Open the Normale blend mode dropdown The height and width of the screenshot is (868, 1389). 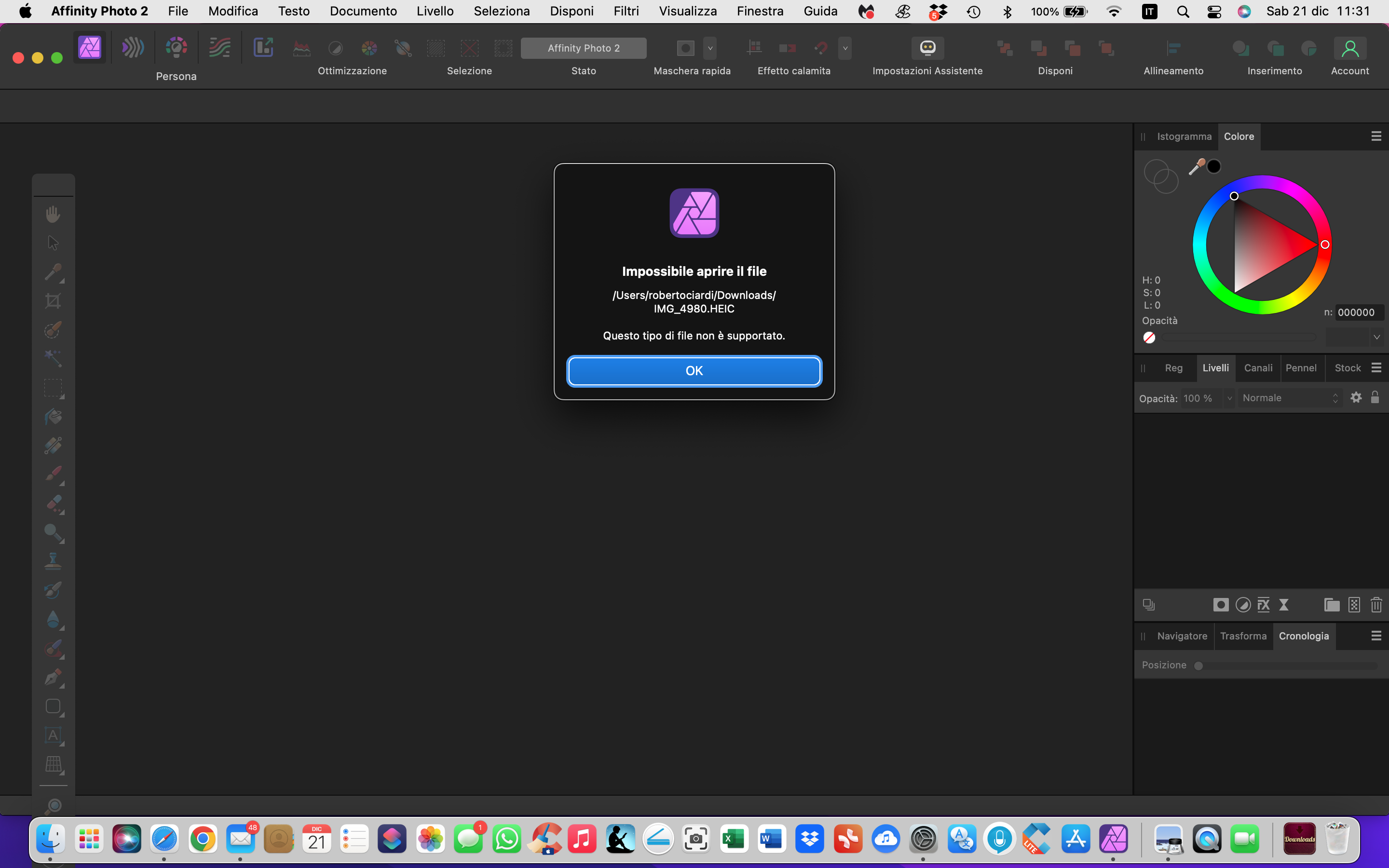point(1290,398)
